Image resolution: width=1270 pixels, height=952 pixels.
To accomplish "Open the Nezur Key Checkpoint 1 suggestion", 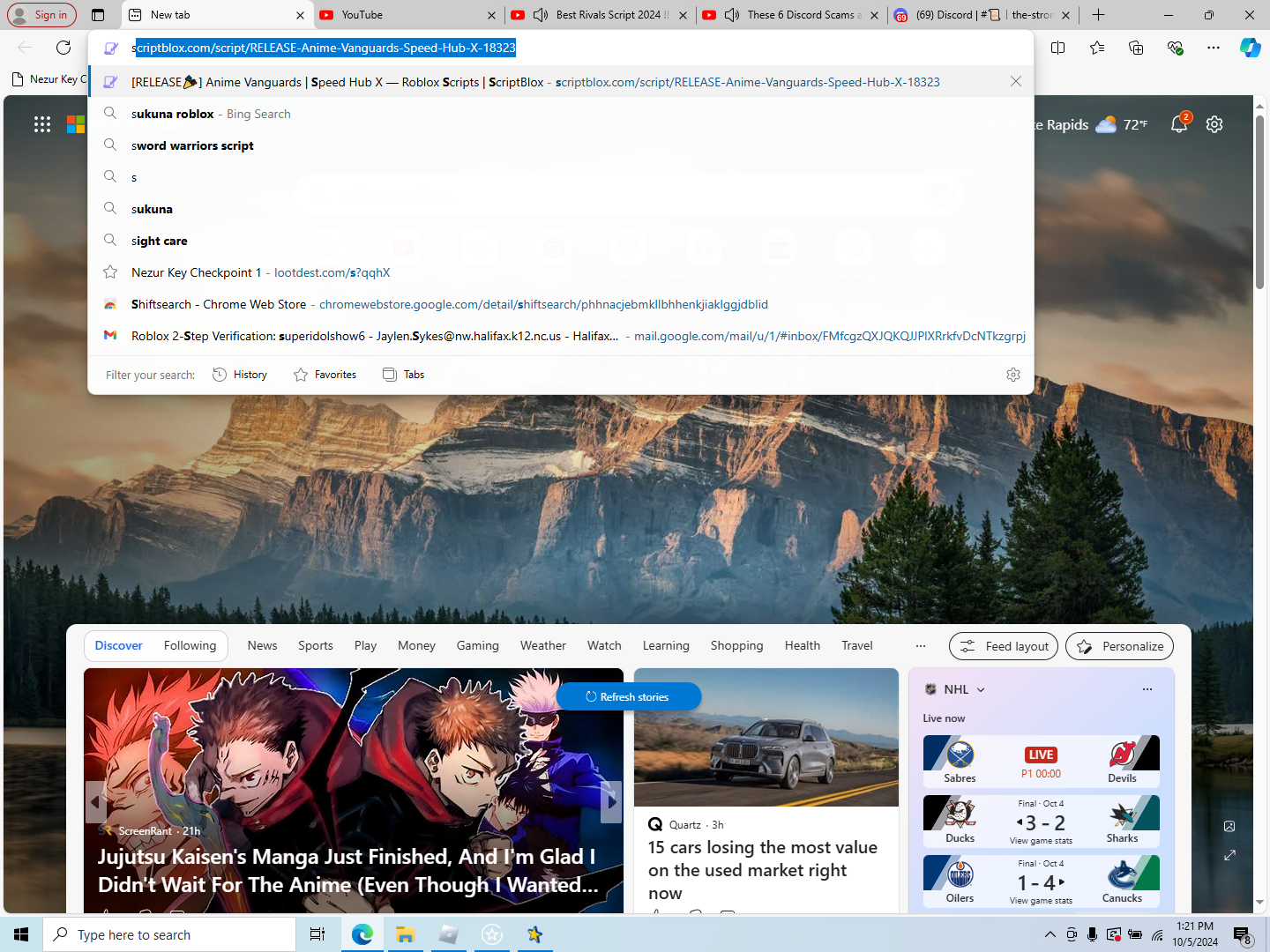I will 561,272.
